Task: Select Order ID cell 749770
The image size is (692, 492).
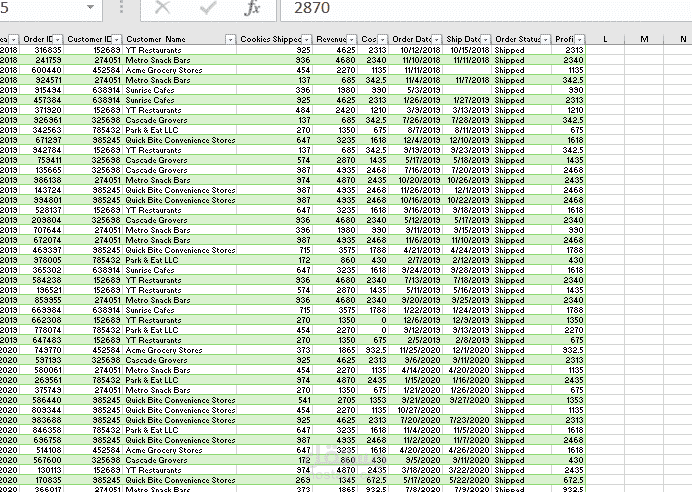Action: (42, 350)
